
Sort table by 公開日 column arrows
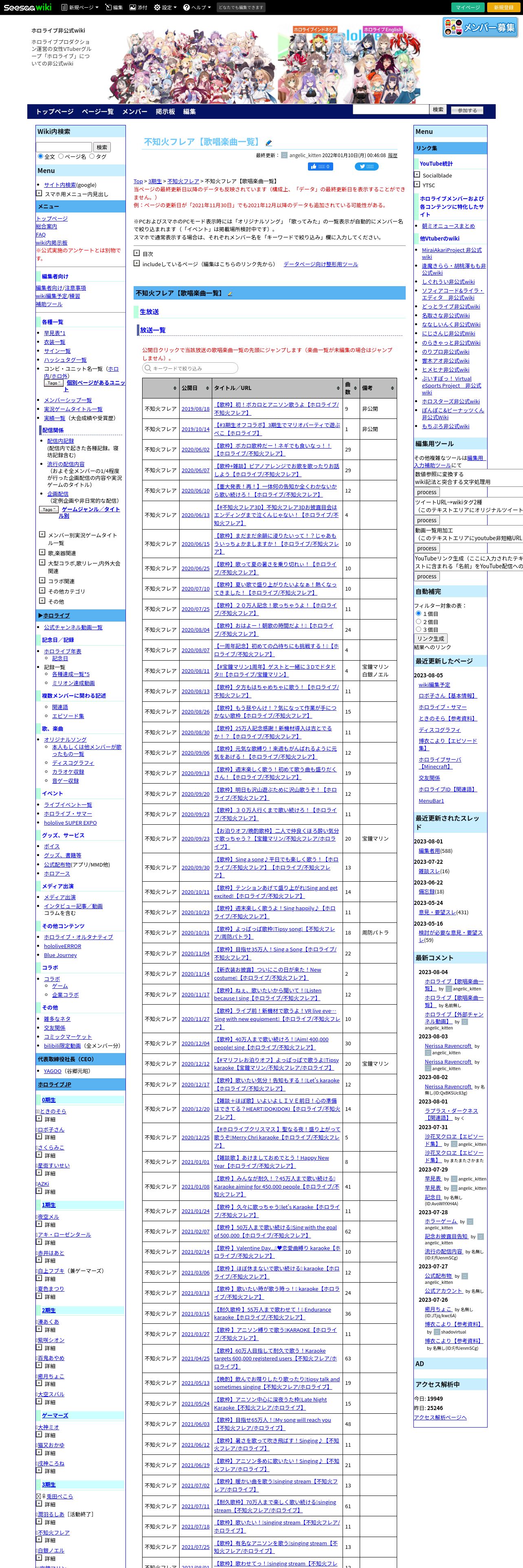[208, 388]
